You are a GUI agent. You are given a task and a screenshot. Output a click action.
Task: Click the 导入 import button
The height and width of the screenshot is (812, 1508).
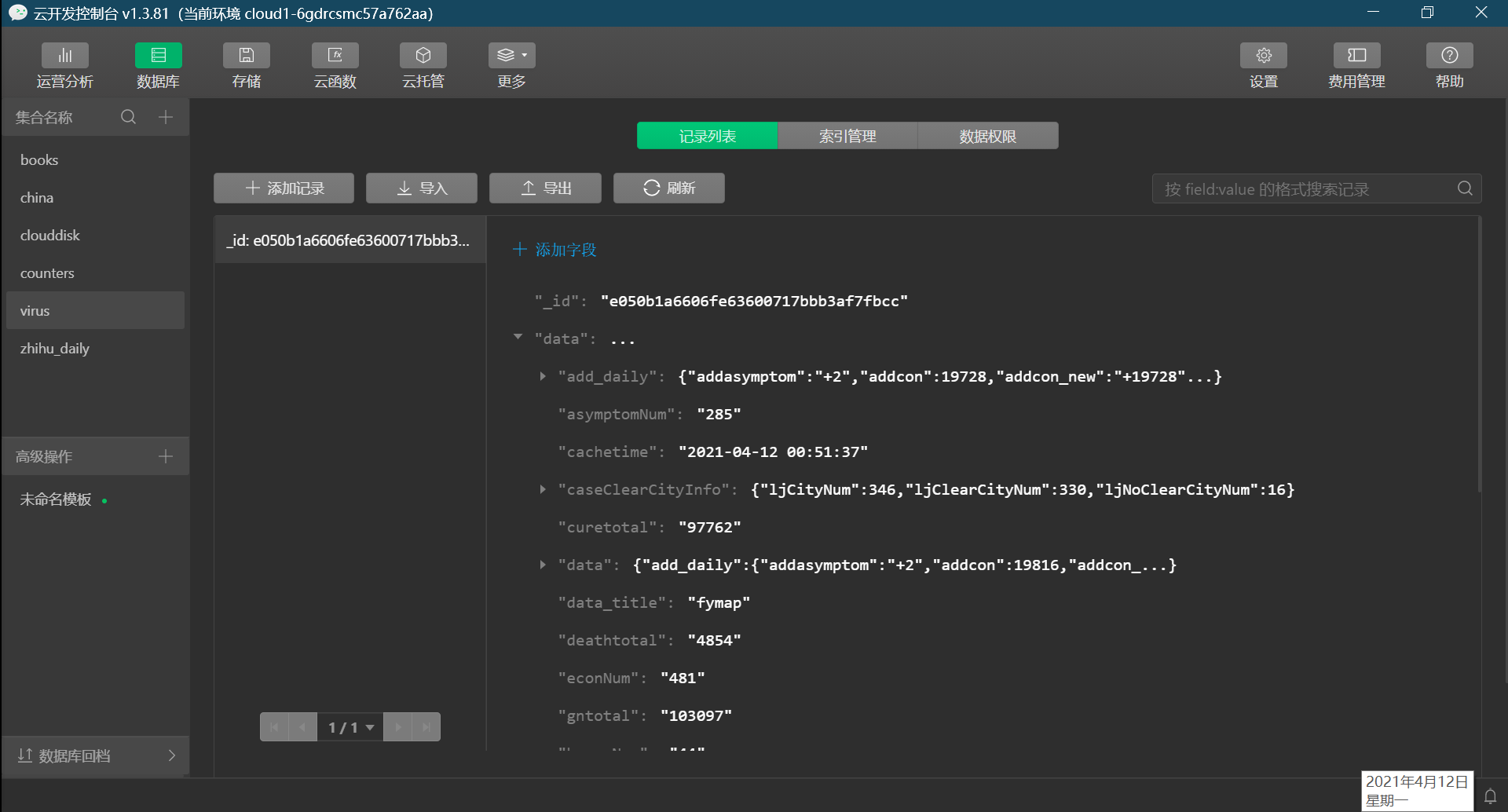(422, 188)
